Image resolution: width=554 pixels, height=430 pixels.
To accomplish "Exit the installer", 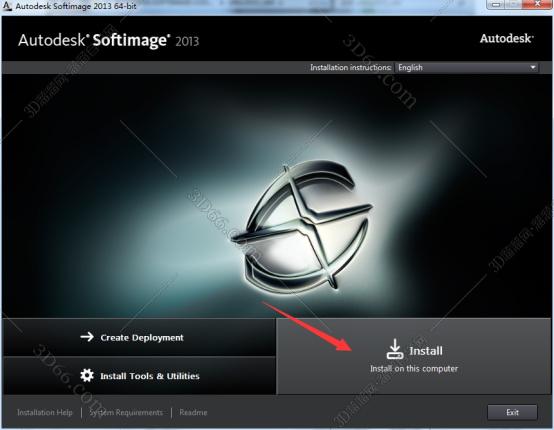I will point(512,412).
